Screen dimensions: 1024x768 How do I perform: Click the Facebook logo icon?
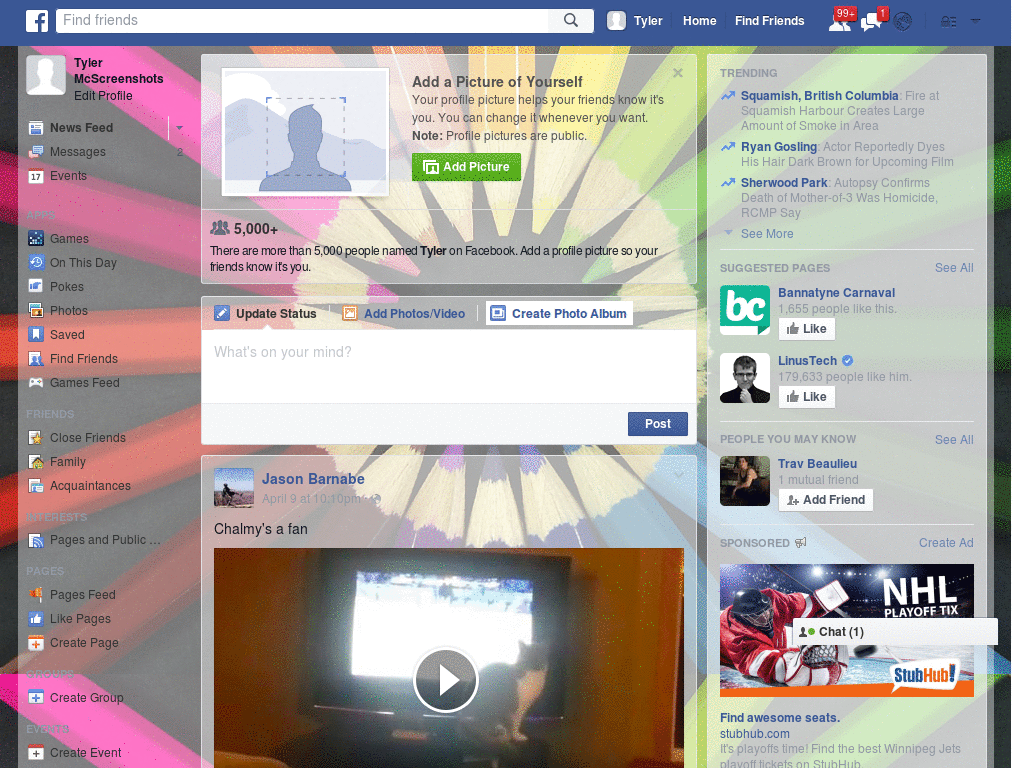(x=37, y=21)
